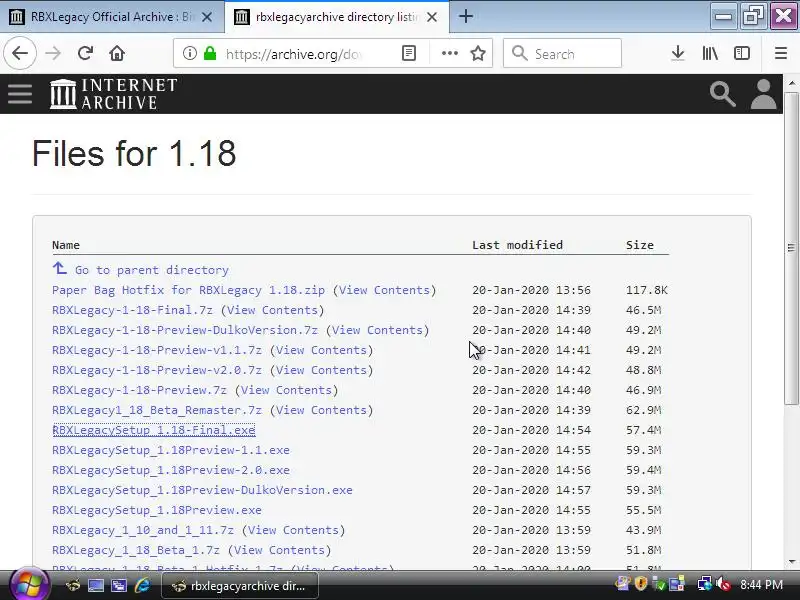Click rbxlegacyarchive taskbar window button
This screenshot has height=600, width=800.
click(240, 586)
